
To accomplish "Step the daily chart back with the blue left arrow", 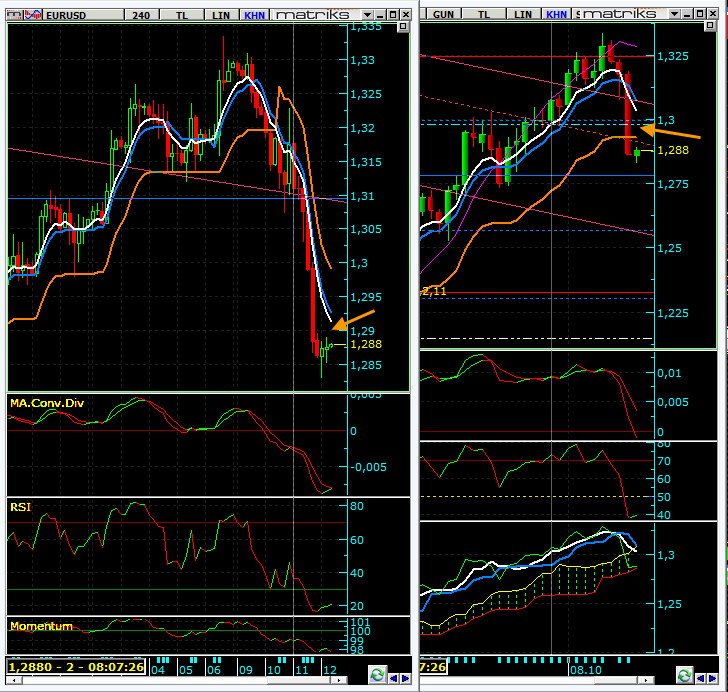I will pos(700,679).
